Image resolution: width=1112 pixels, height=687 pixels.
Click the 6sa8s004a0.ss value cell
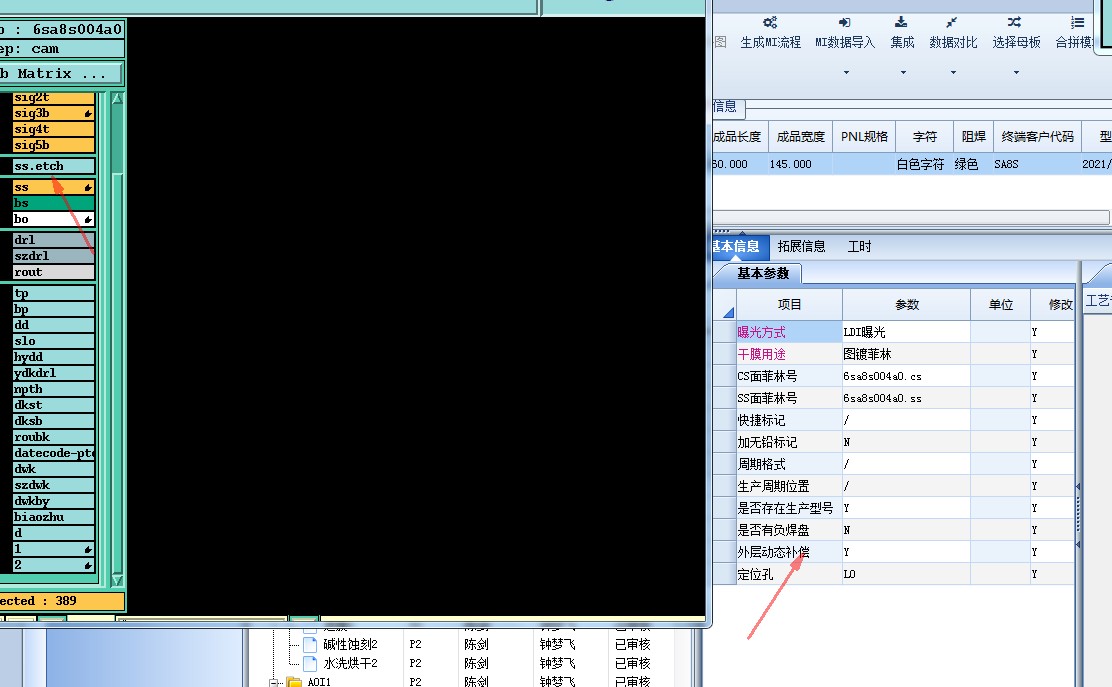click(x=906, y=398)
